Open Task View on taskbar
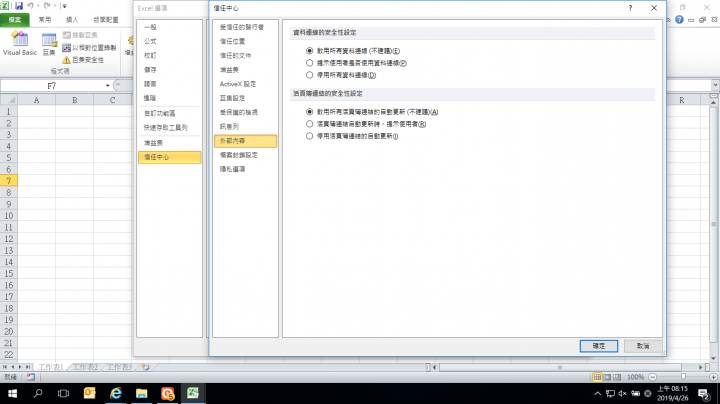Viewport: 720px width, 404px height. click(63, 393)
